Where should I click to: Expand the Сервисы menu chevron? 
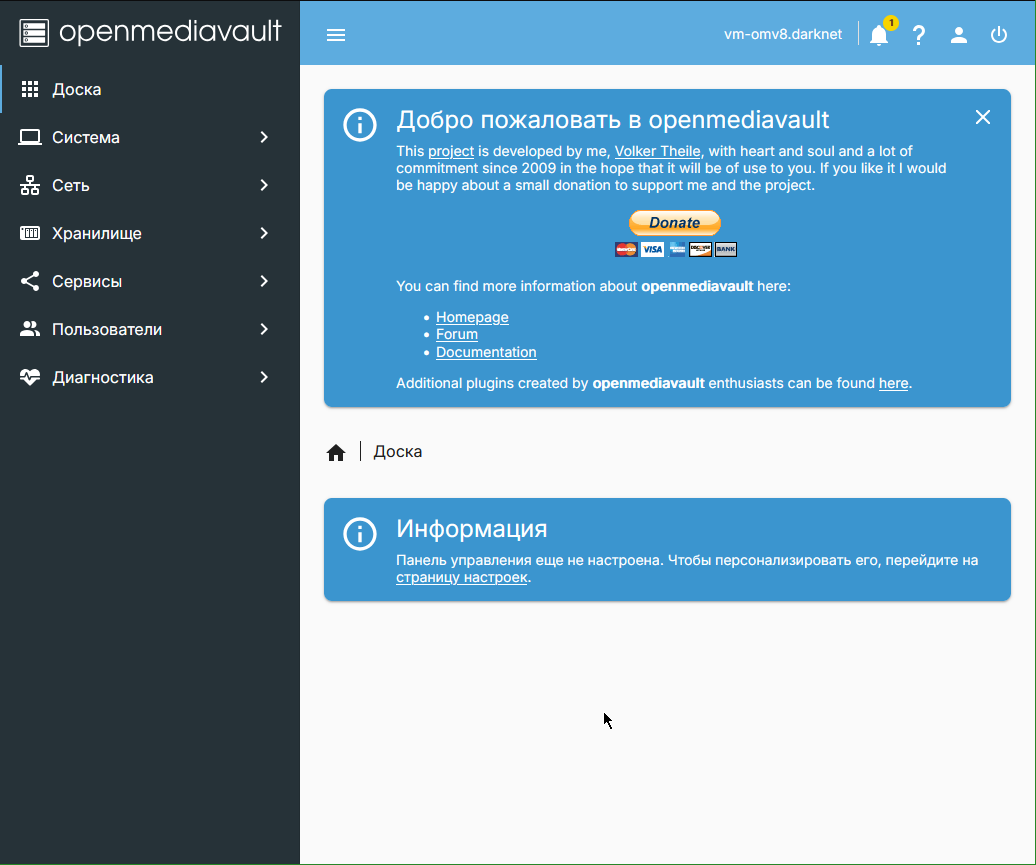pyautogui.click(x=264, y=282)
